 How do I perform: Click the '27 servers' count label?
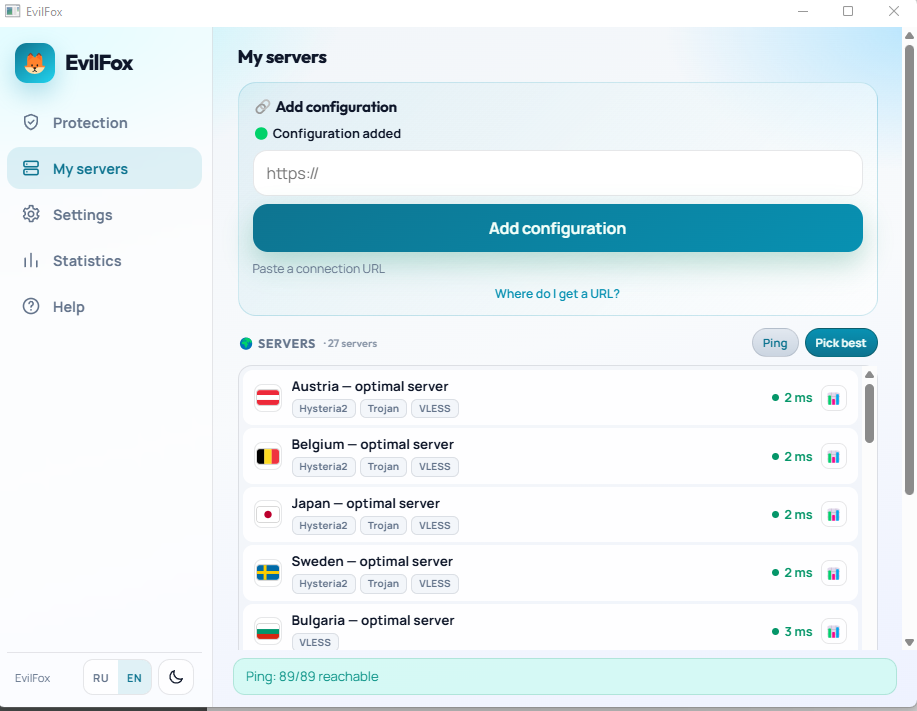351,343
